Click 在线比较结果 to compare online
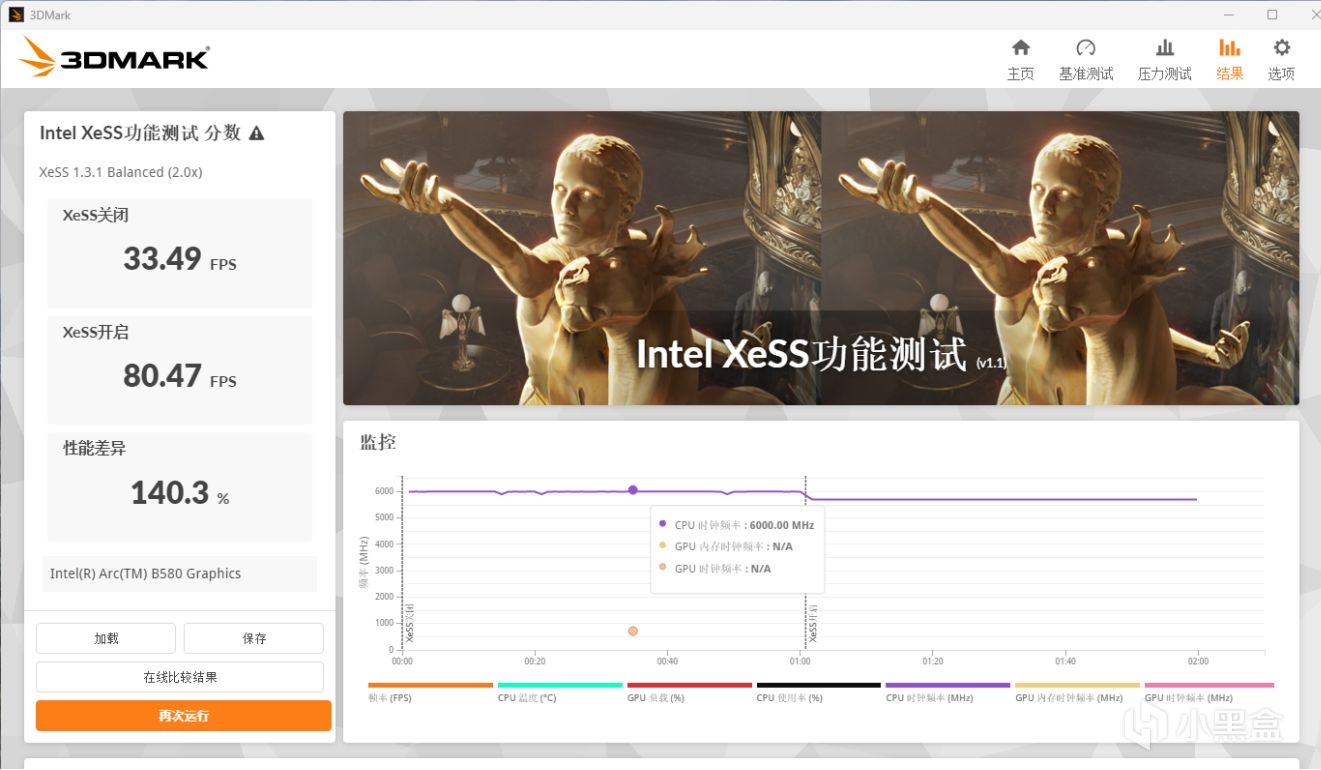Screen dimensions: 1321x770 click(180, 677)
